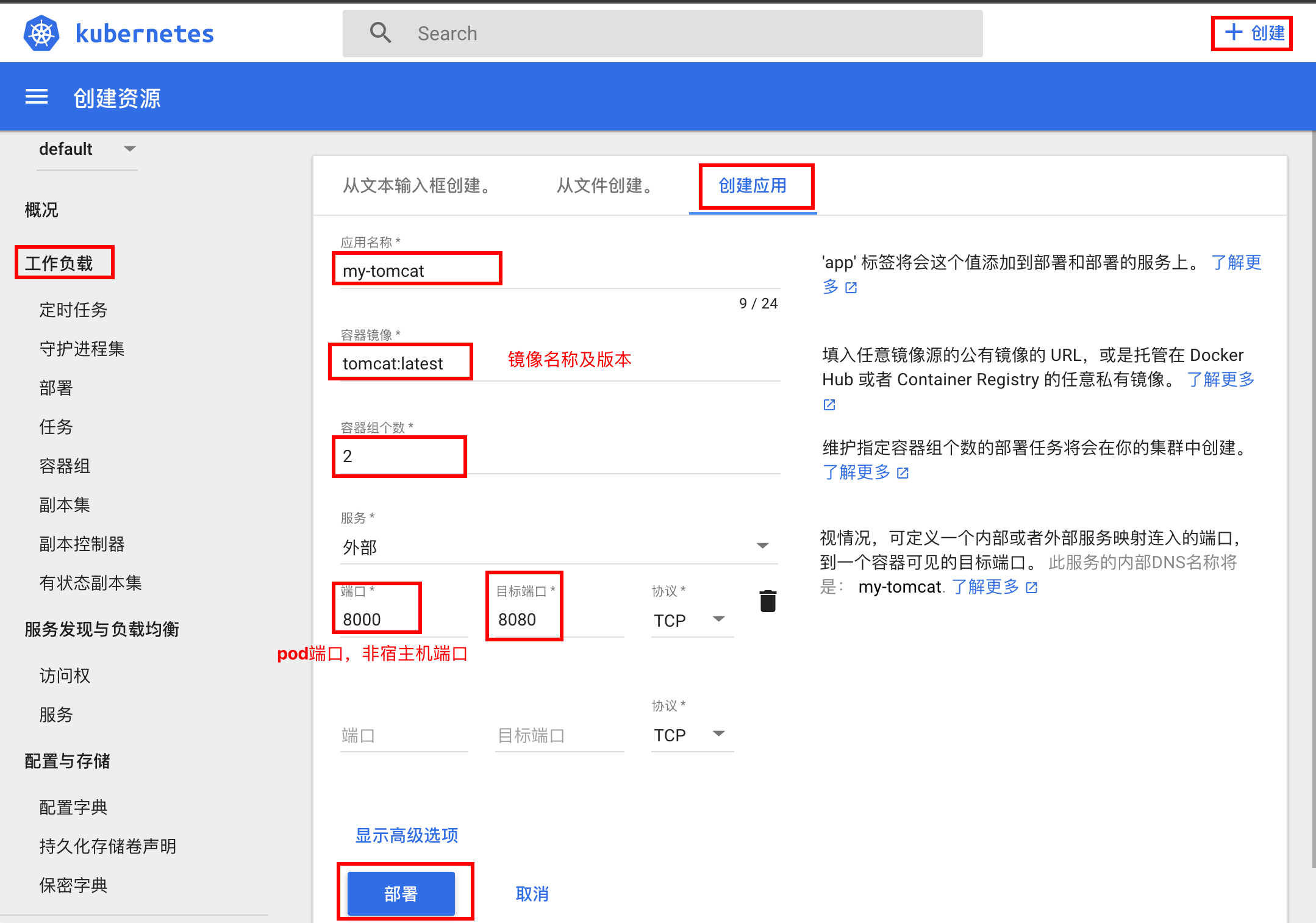1316x923 pixels.
Task: Open 容器组 in the sidebar
Action: tap(65, 466)
